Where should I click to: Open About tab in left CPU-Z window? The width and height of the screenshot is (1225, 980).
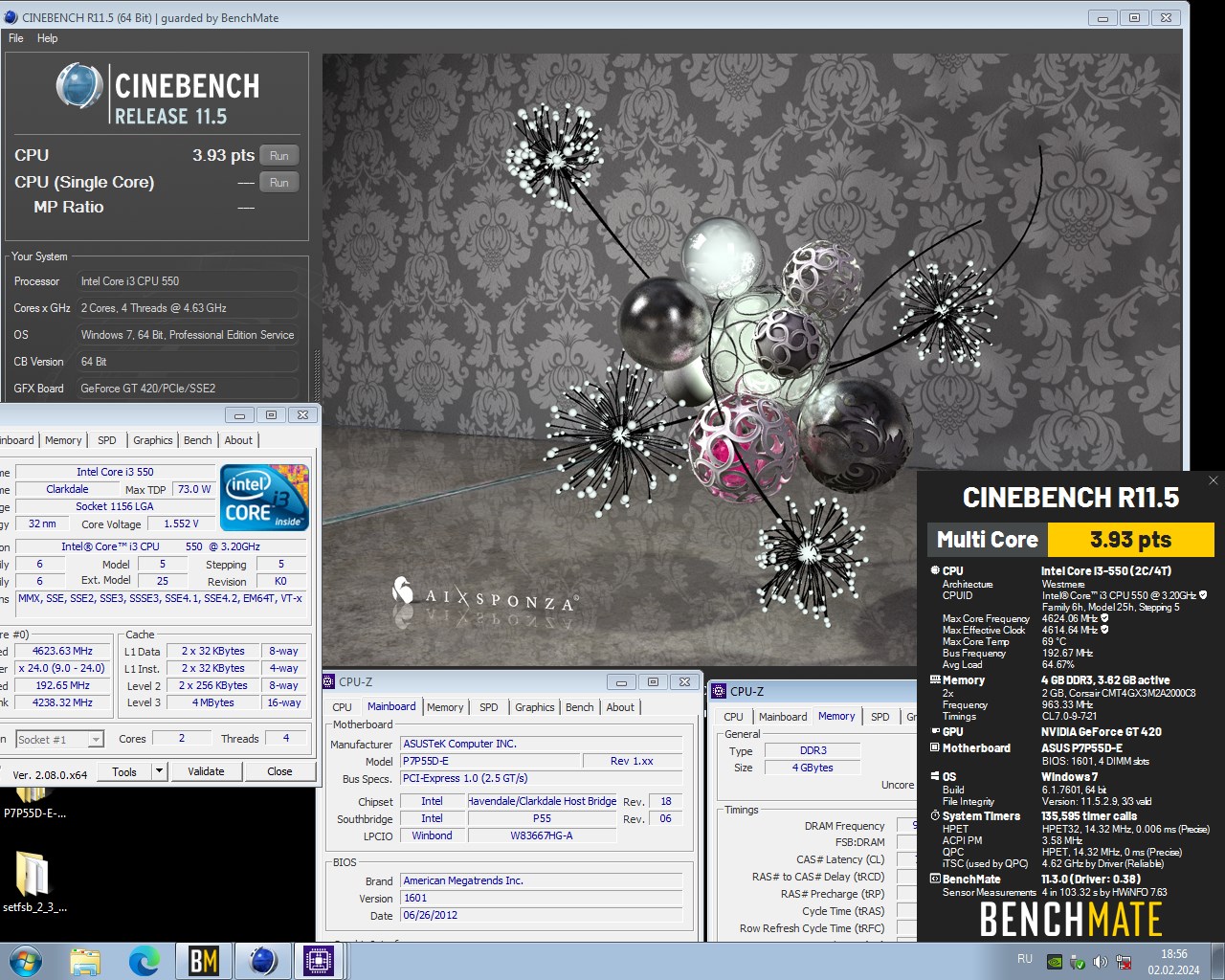(238, 440)
